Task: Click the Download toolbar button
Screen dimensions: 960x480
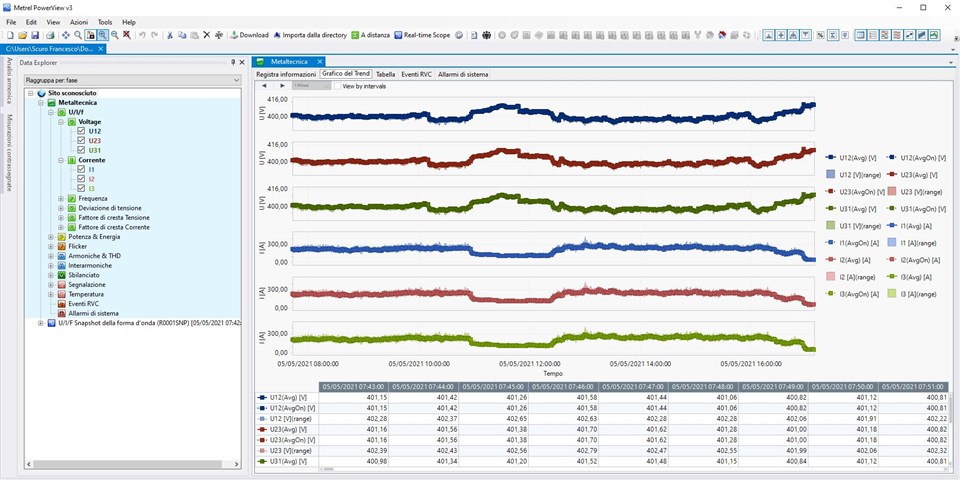Action: click(249, 35)
